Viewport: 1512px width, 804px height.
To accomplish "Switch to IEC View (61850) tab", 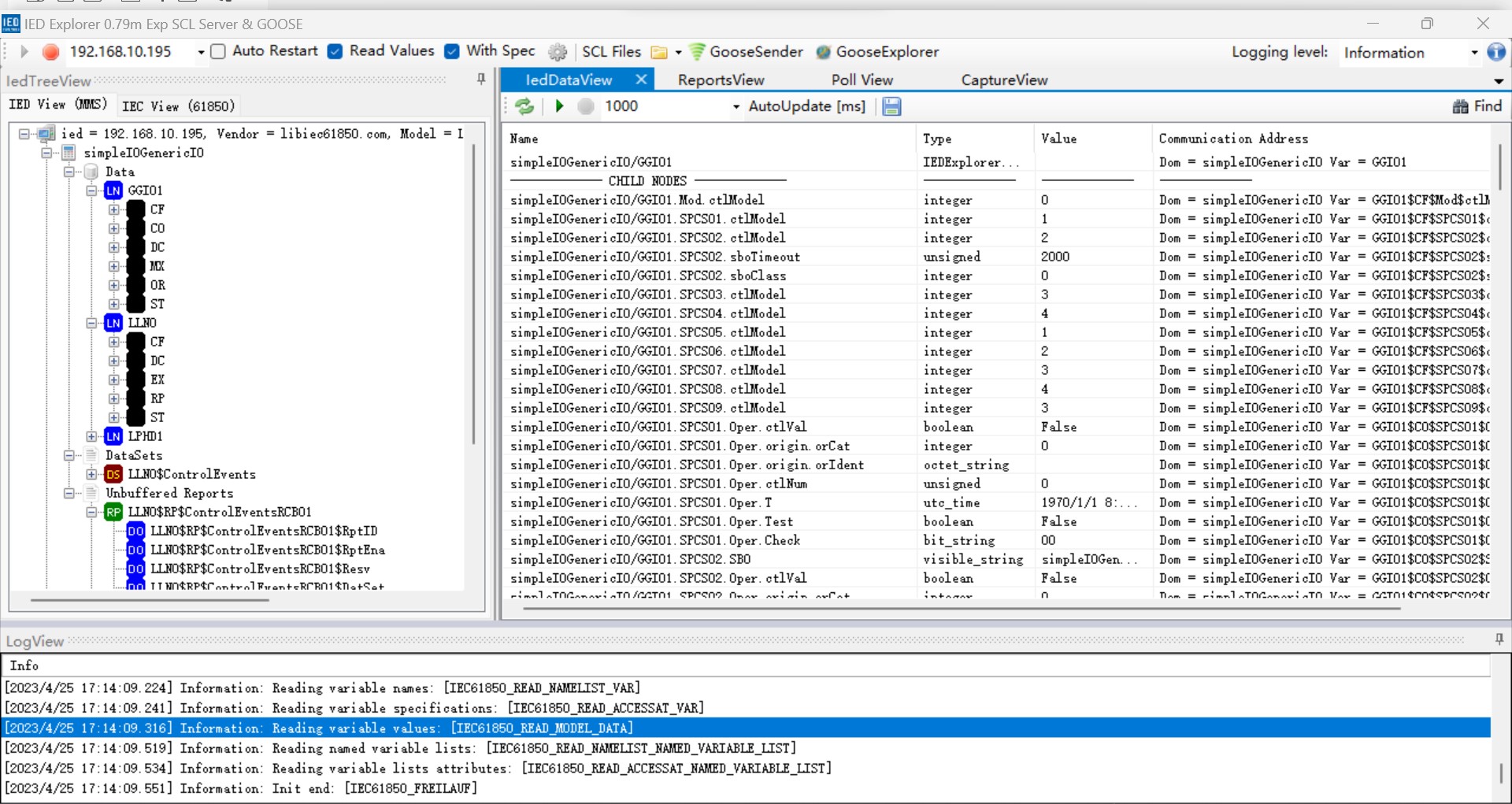I will 178,106.
